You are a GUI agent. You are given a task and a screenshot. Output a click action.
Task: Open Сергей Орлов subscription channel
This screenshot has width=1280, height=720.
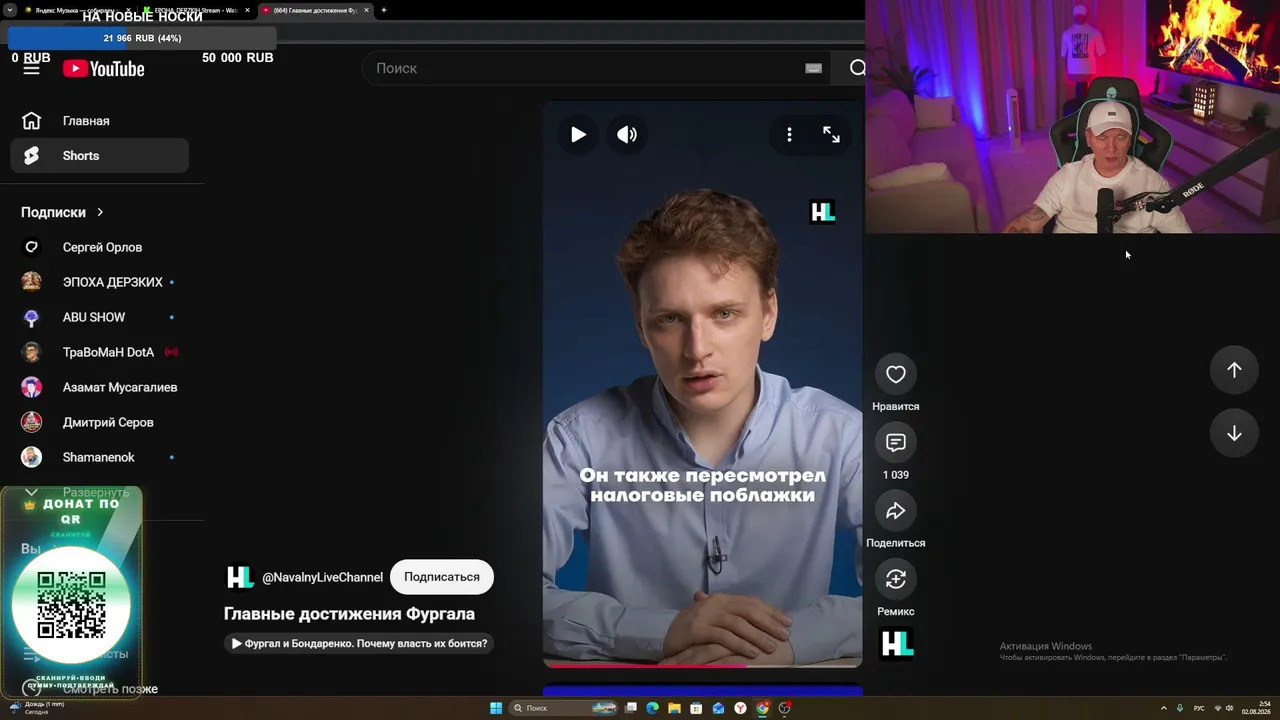(99, 247)
